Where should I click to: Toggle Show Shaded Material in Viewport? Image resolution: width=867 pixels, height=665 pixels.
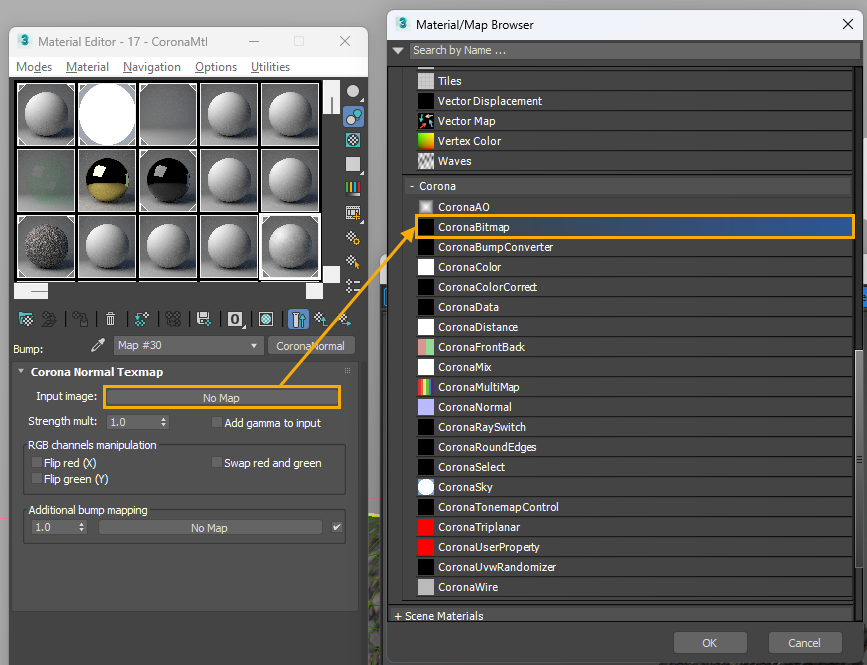pyautogui.click(x=266, y=319)
